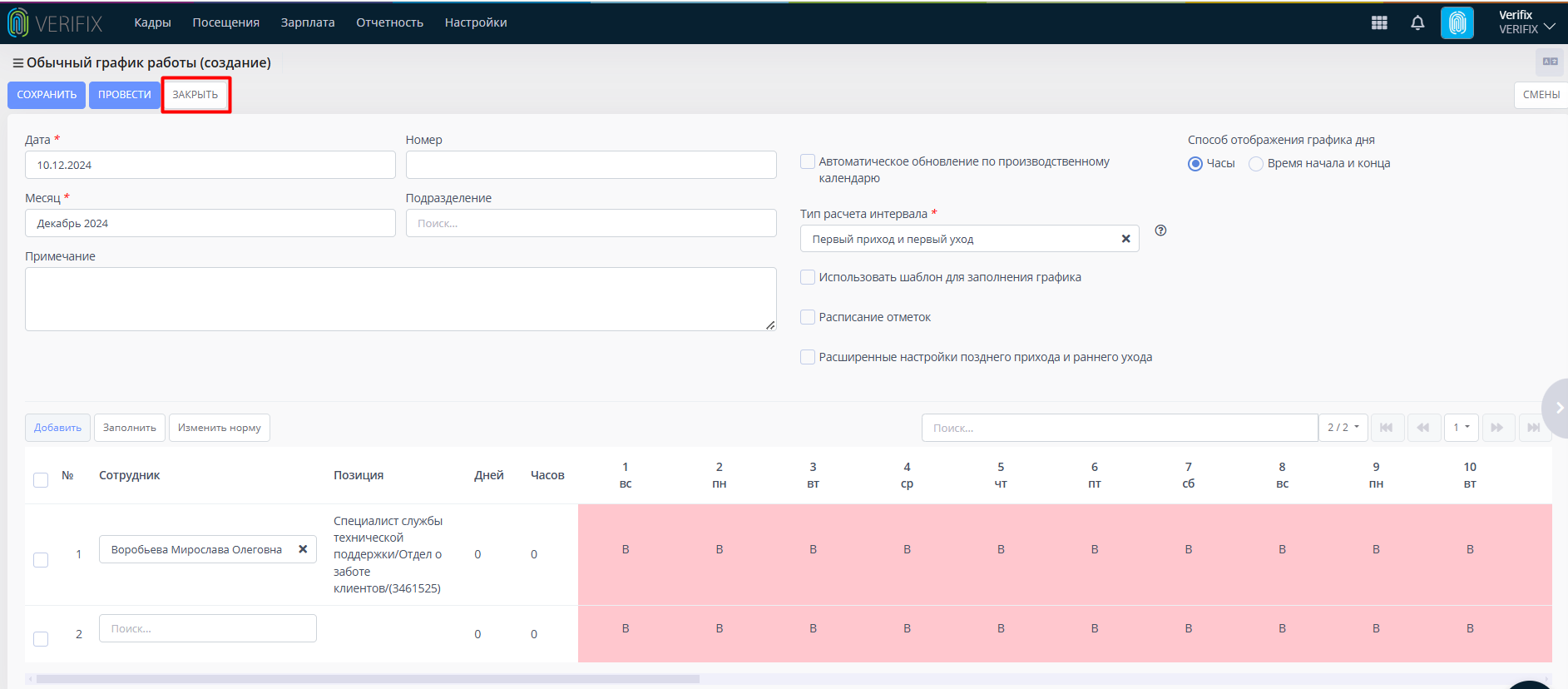Go to the previous page of days
This screenshot has width=1568, height=689.
[1423, 428]
